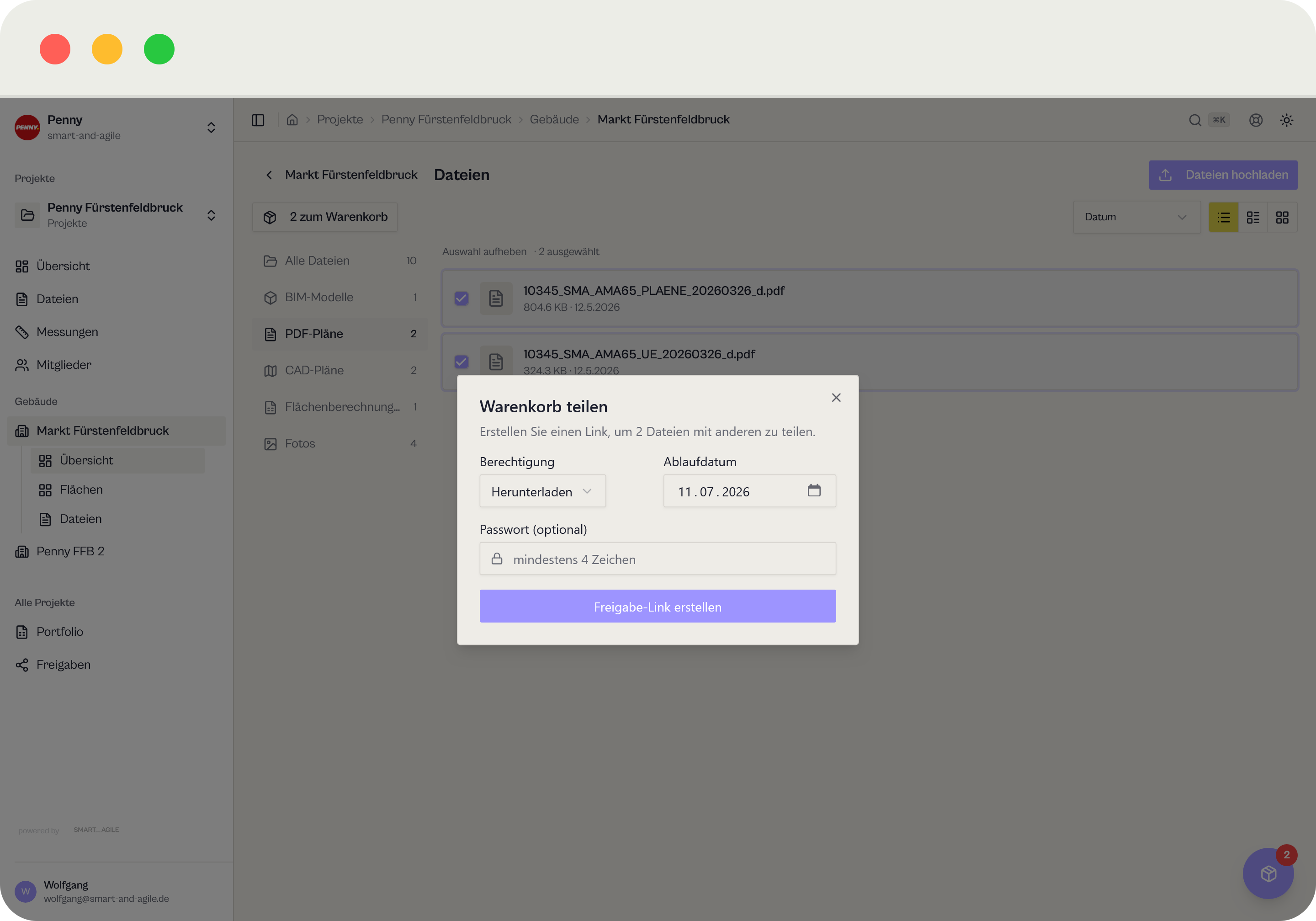Select Alle Dateien category

coord(340,261)
